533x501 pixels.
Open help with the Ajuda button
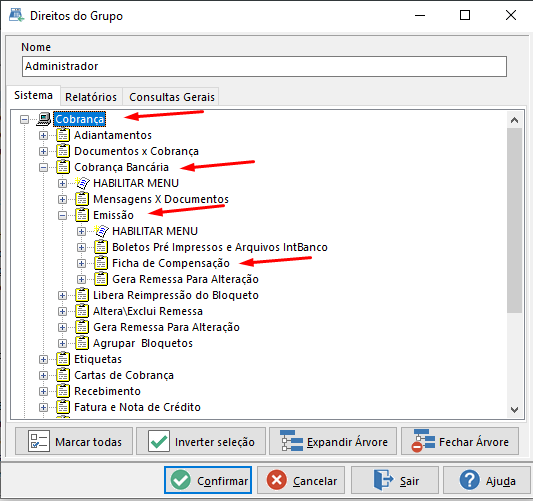pyautogui.click(x=487, y=480)
